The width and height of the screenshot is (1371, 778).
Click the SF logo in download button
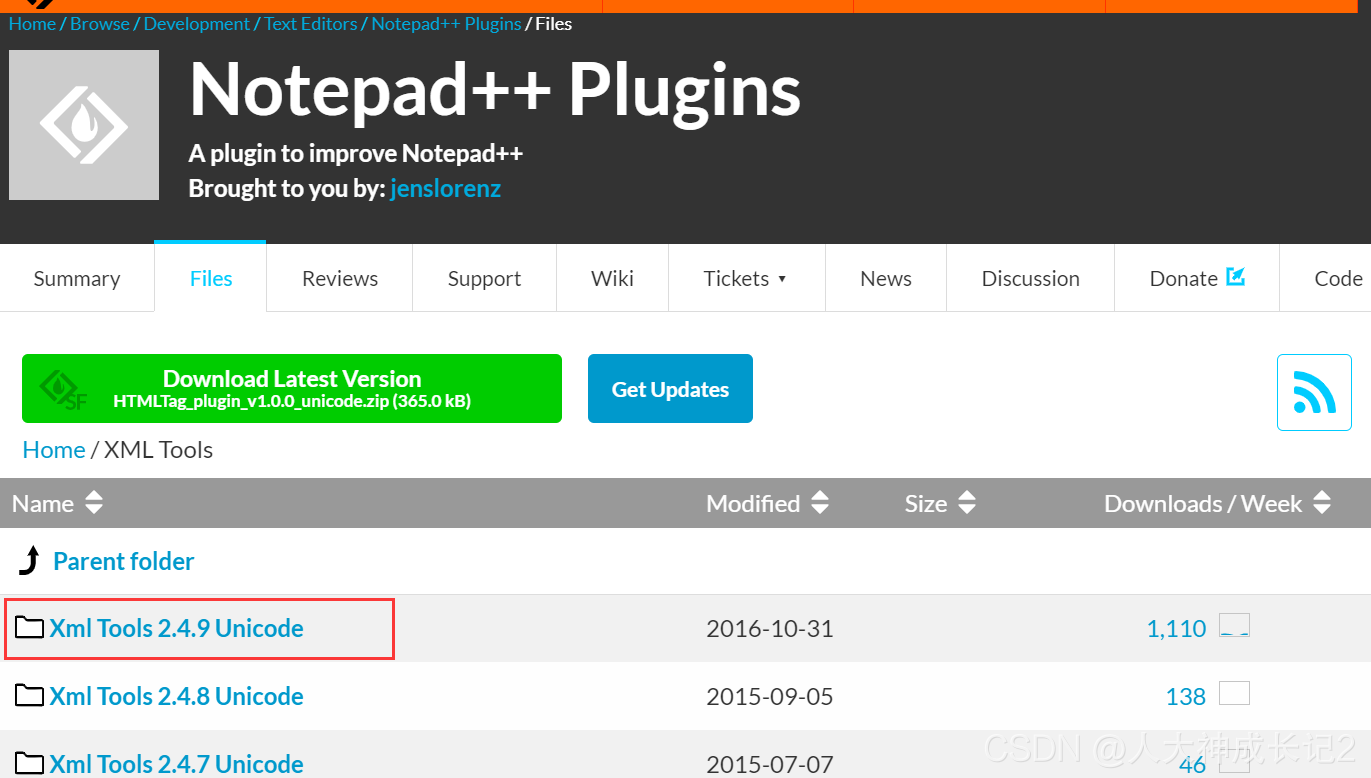click(x=63, y=389)
